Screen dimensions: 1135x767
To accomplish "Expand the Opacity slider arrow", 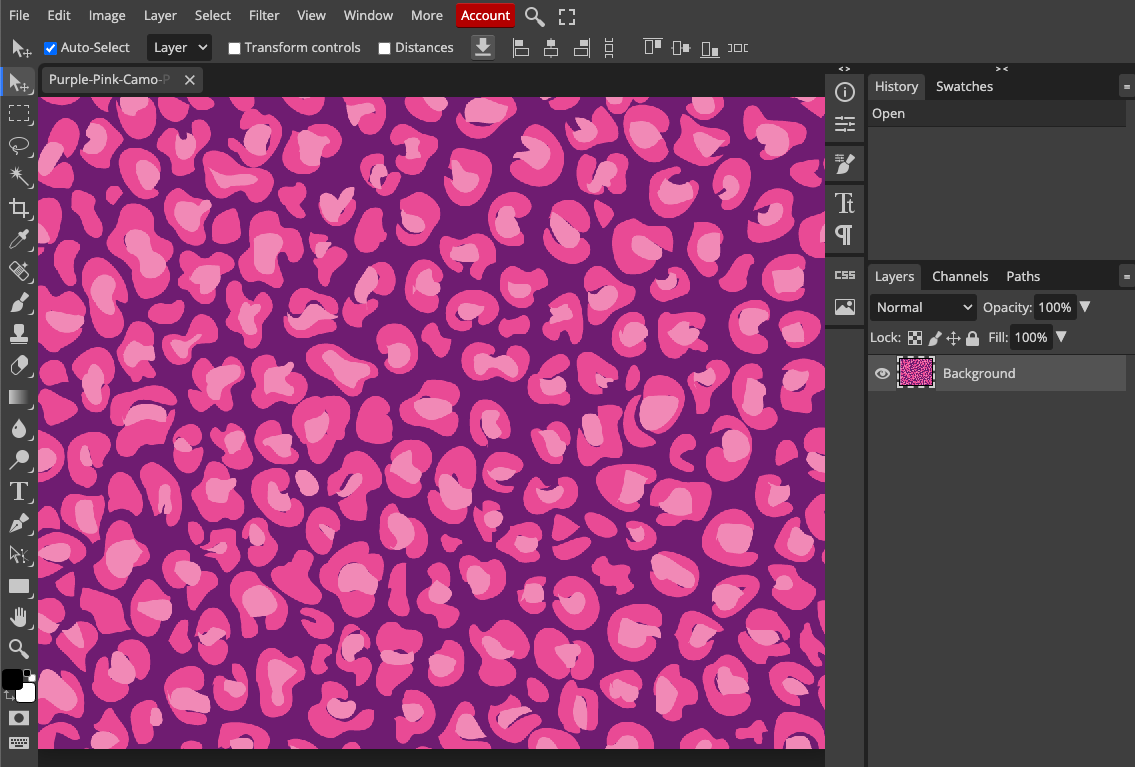I will [1085, 308].
